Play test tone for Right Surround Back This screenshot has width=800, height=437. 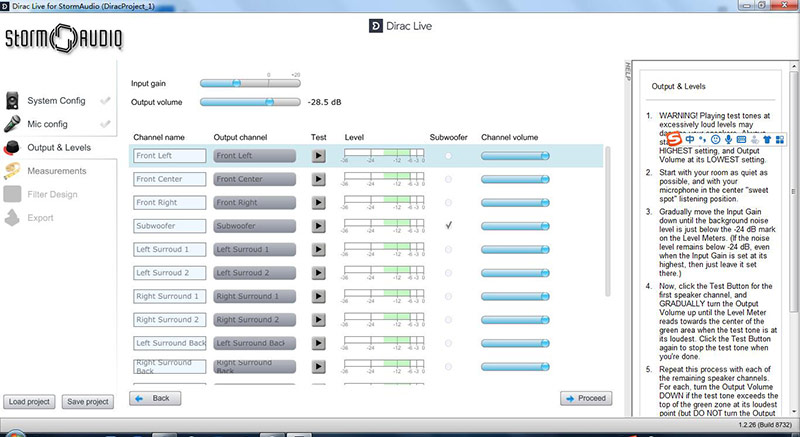point(318,367)
